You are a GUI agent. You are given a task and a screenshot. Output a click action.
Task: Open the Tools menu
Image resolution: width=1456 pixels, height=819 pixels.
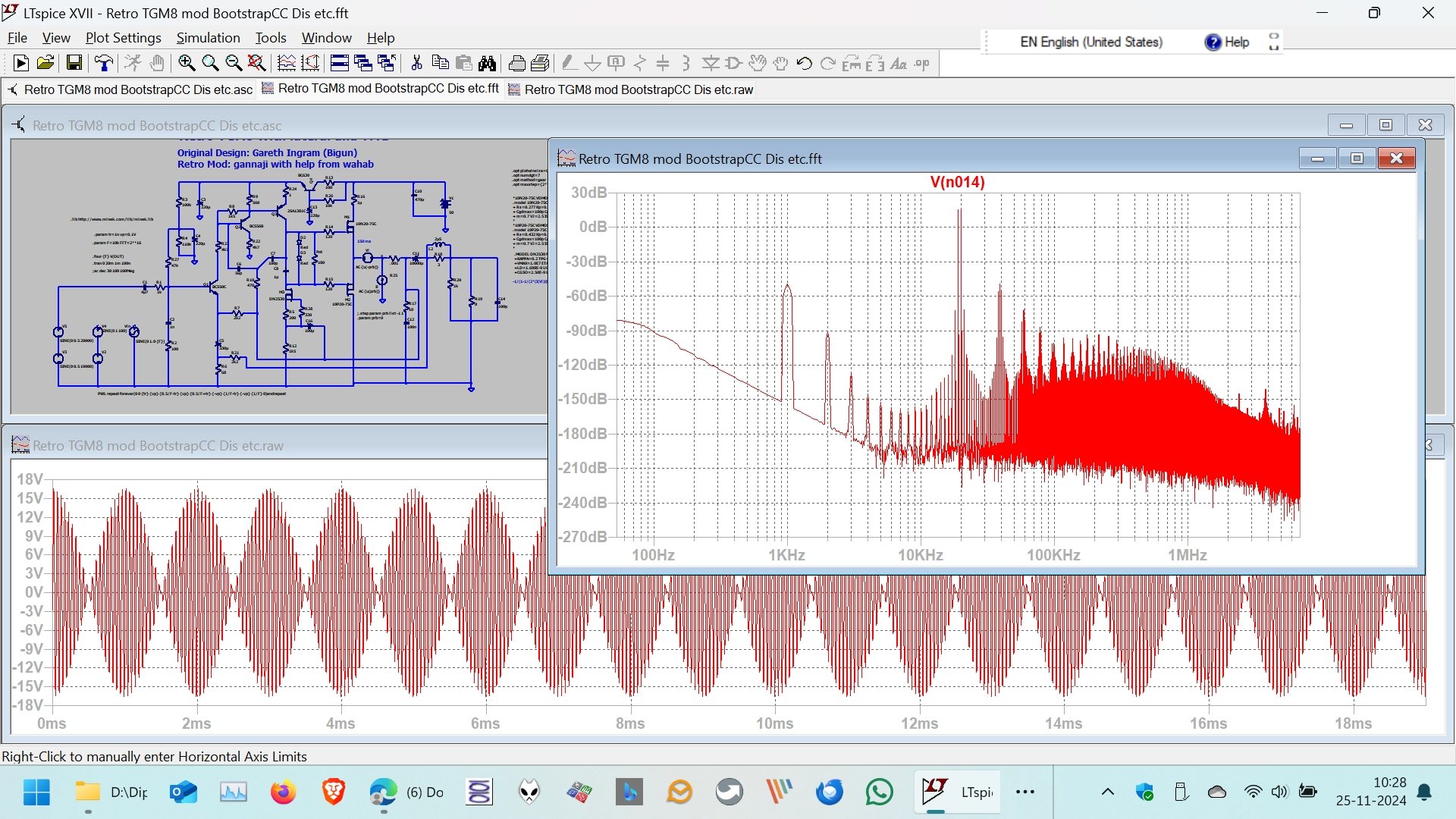click(x=271, y=38)
